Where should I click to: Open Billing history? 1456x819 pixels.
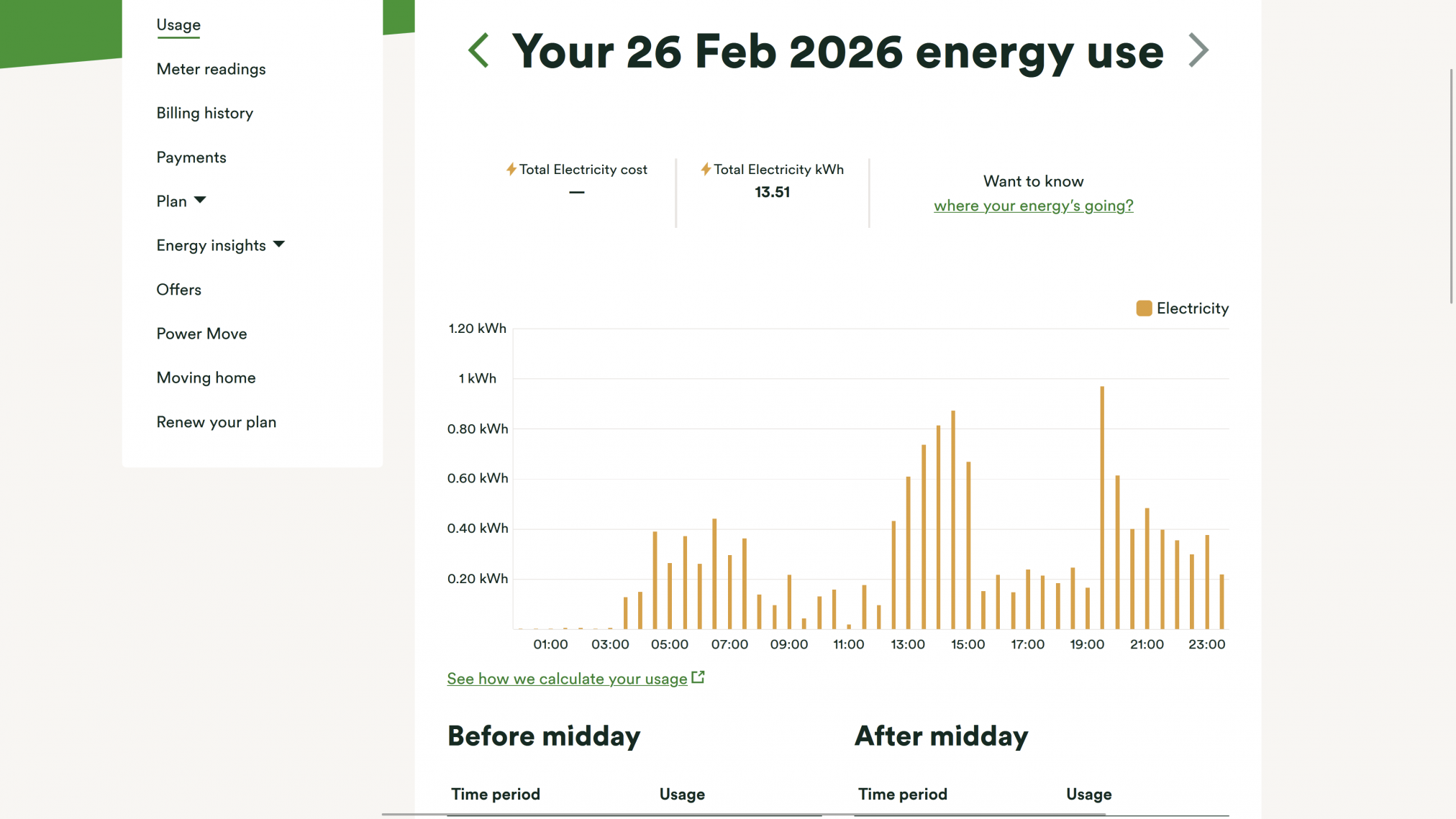pyautogui.click(x=204, y=113)
